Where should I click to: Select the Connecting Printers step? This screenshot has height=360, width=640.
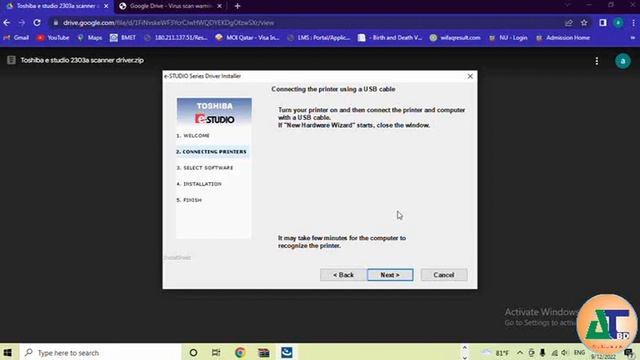[211, 151]
